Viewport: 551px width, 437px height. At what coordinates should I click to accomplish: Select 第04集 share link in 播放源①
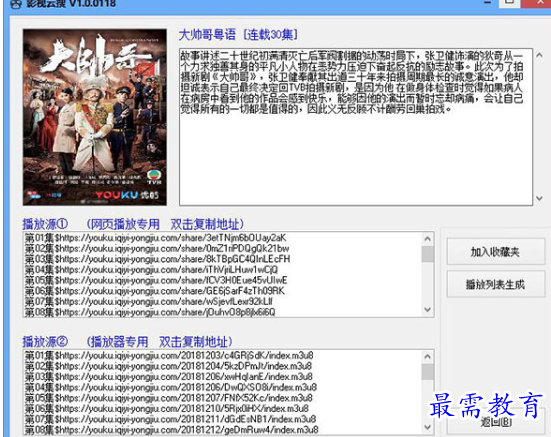tap(151, 269)
